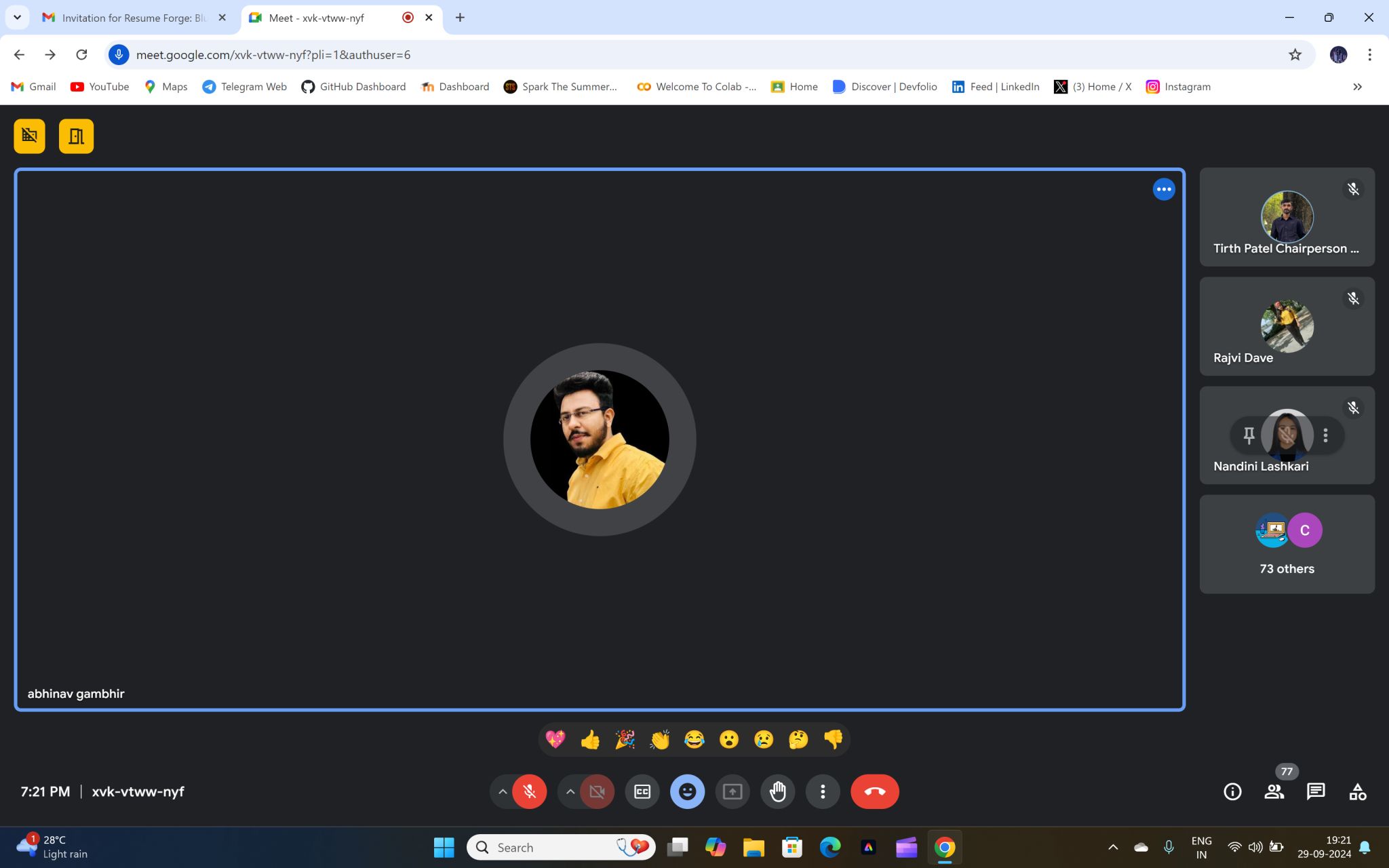Screen dimensions: 1389x868
Task: Show everyone participants panel icon
Action: click(1274, 791)
